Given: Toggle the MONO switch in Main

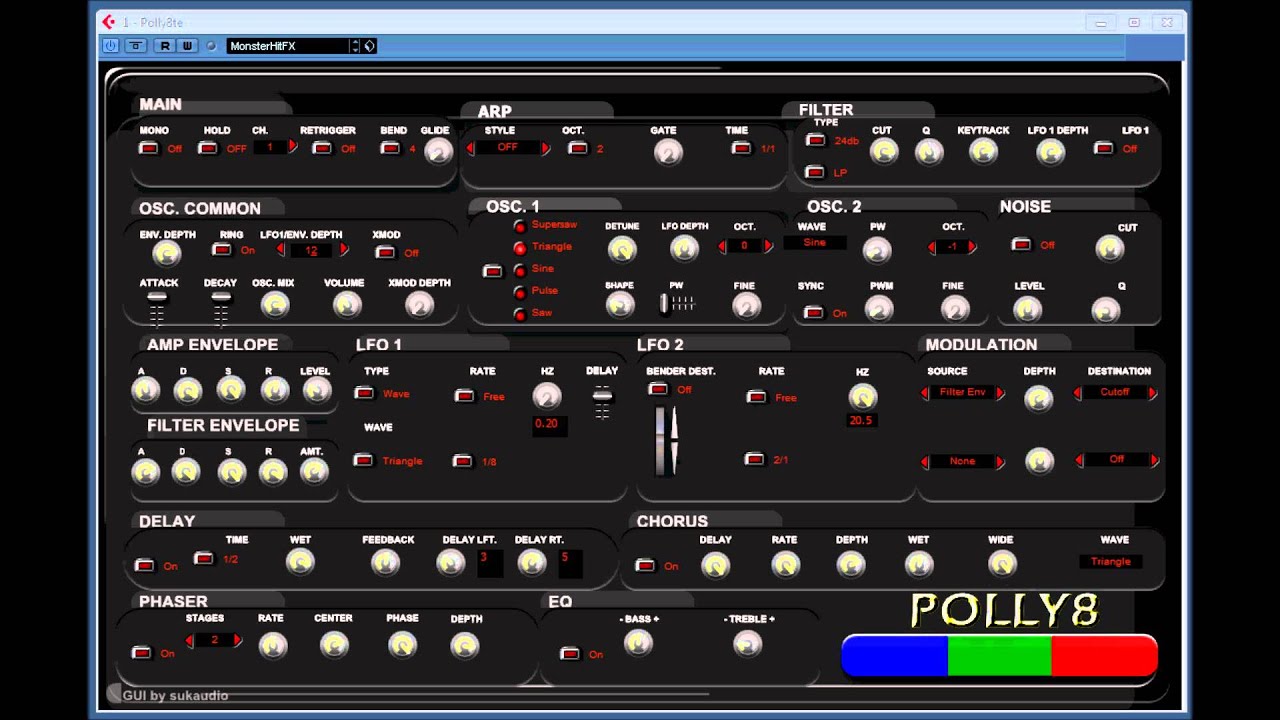Looking at the screenshot, I should [x=149, y=149].
